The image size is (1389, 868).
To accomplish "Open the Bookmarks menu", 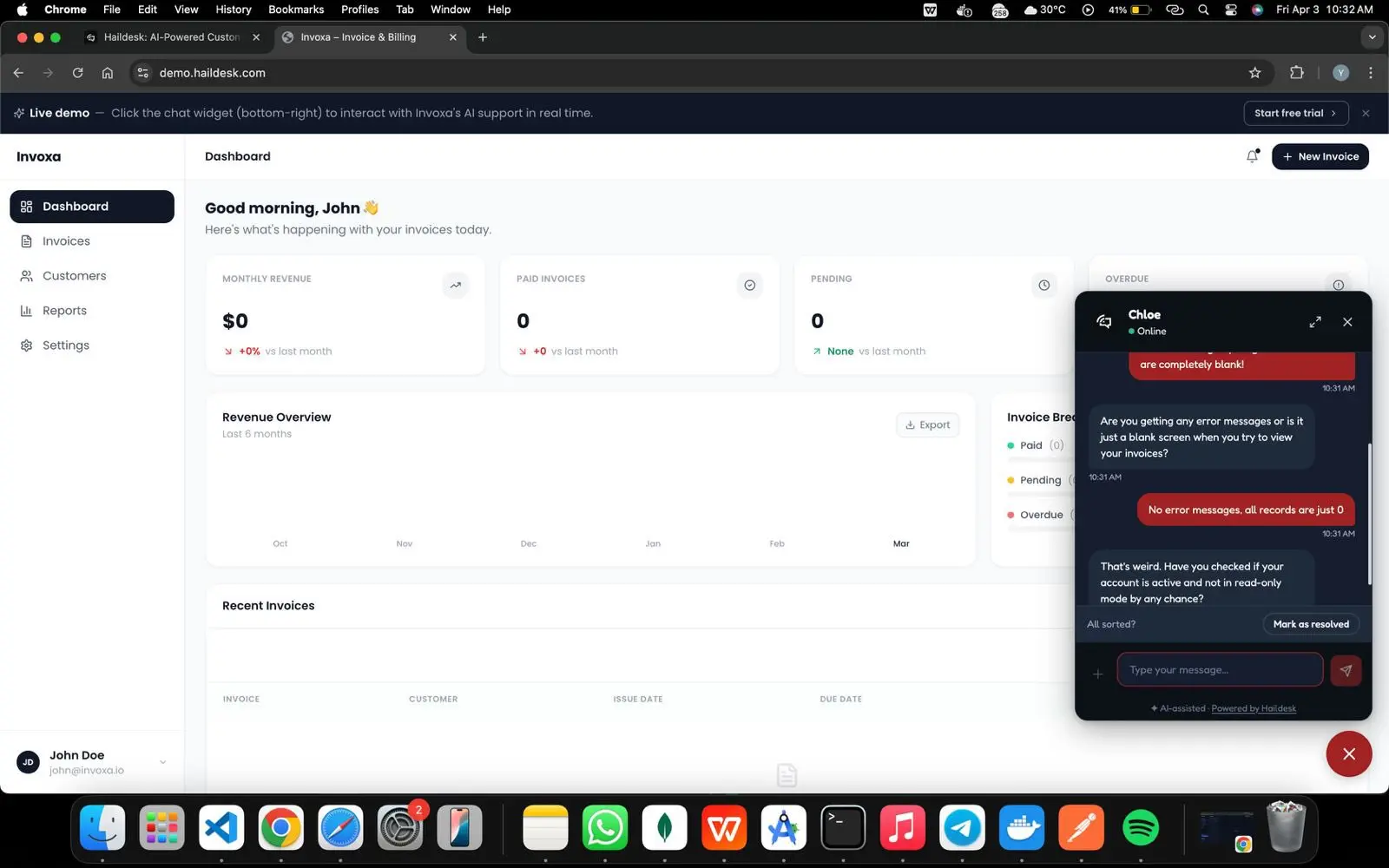I will point(296,10).
